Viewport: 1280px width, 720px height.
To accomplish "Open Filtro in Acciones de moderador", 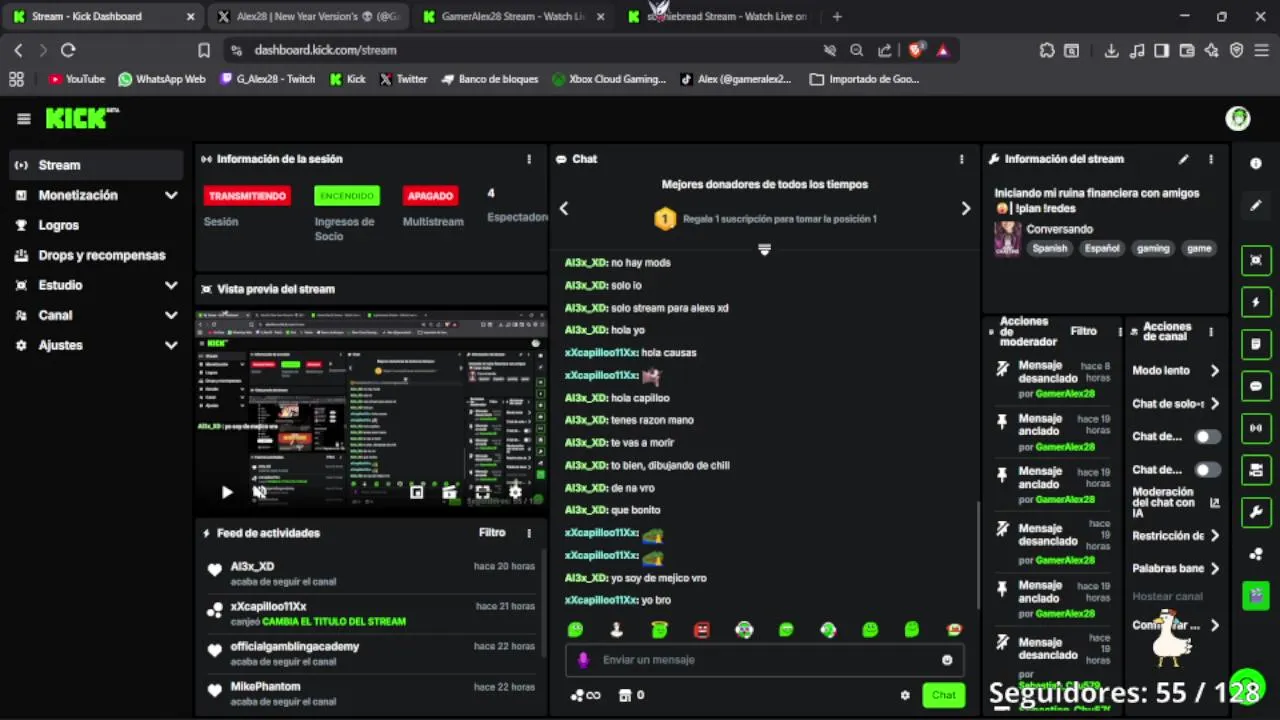I will pos(1083,331).
